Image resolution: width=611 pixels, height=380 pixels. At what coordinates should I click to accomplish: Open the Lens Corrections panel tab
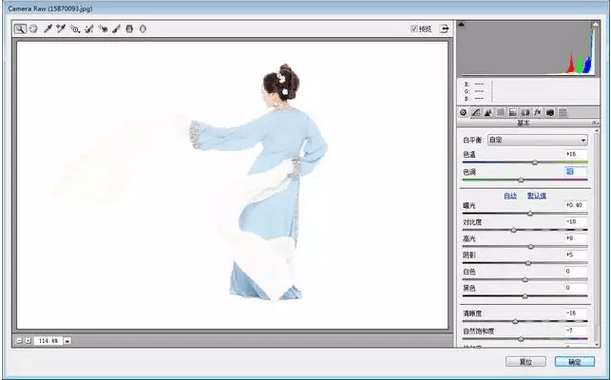pyautogui.click(x=525, y=113)
